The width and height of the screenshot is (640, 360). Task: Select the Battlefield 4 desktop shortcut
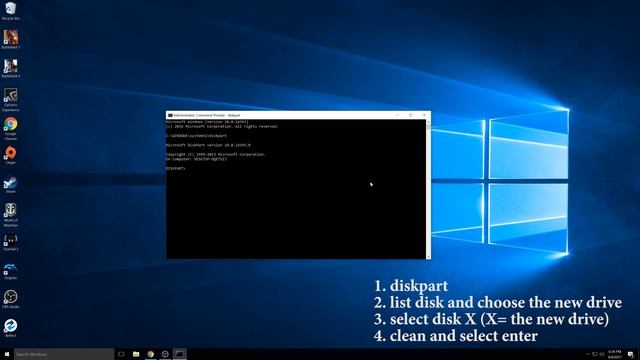click(11, 68)
